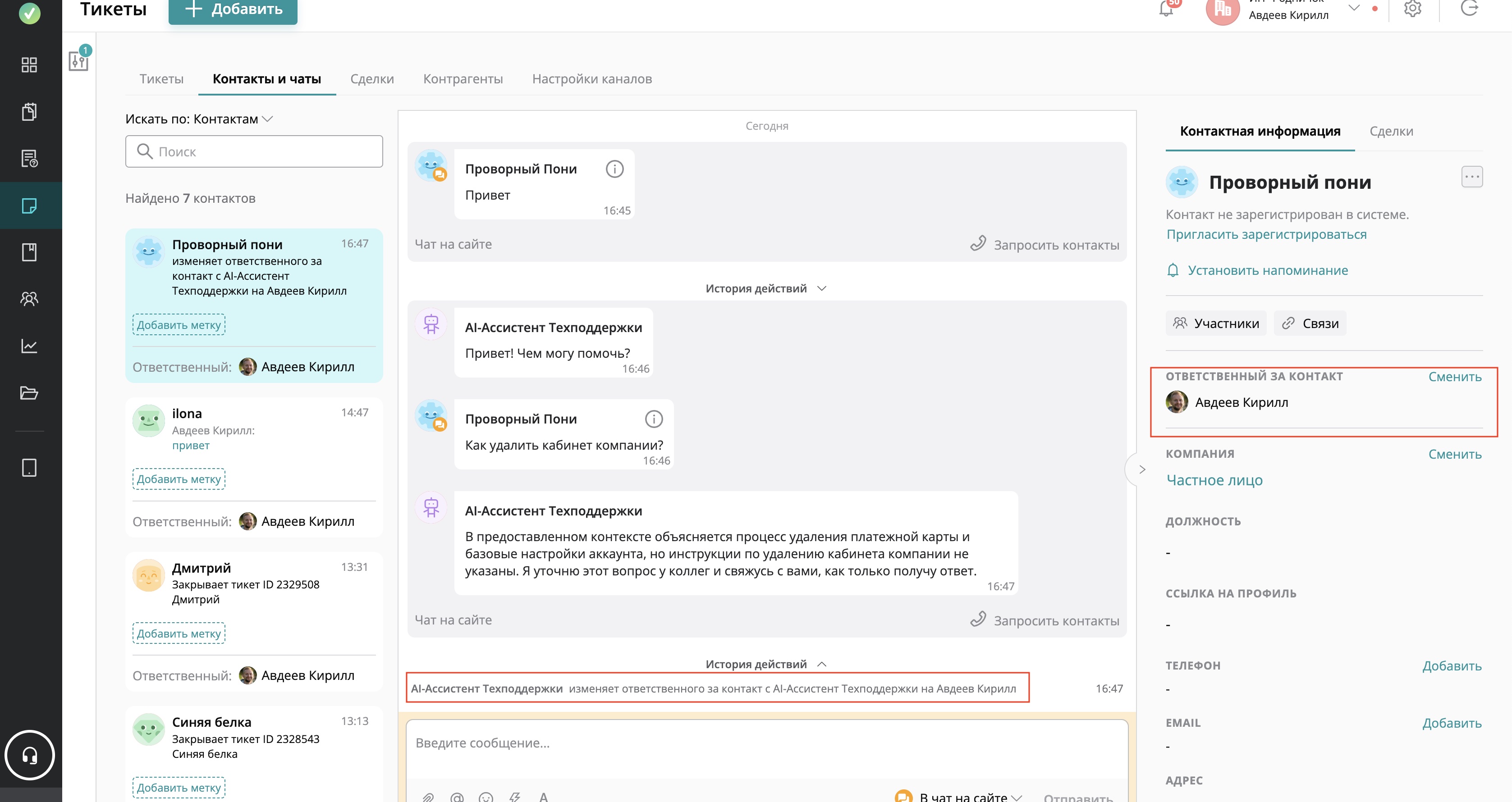This screenshot has width=1512, height=802.
Task: Open the headset support button
Action: (29, 755)
